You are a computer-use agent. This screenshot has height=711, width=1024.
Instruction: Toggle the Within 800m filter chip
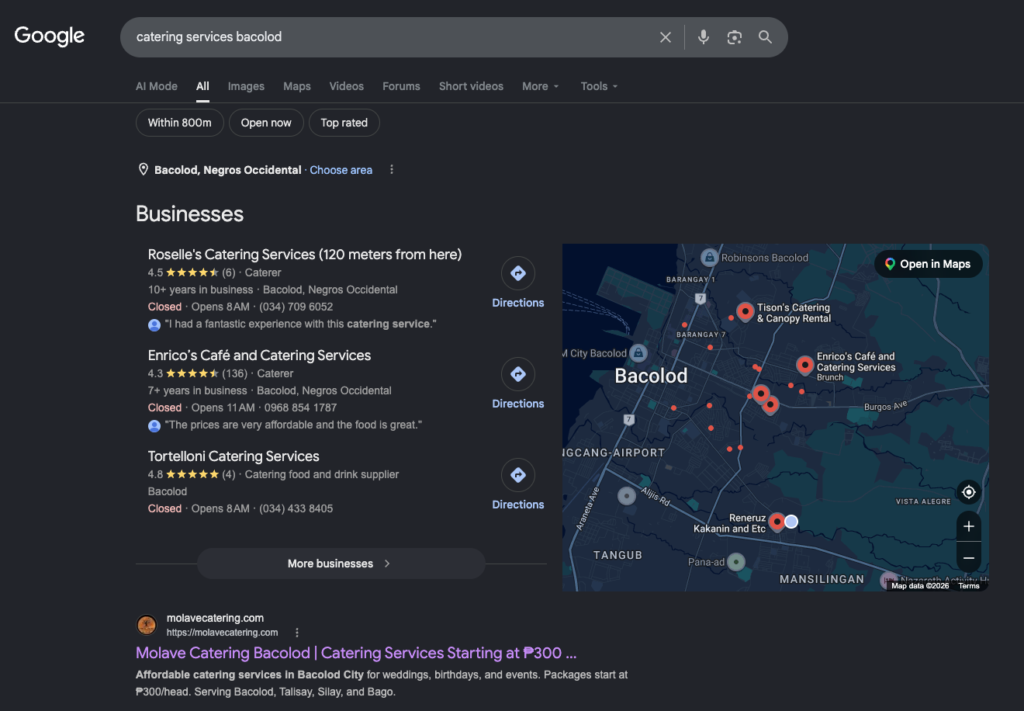pyautogui.click(x=180, y=123)
